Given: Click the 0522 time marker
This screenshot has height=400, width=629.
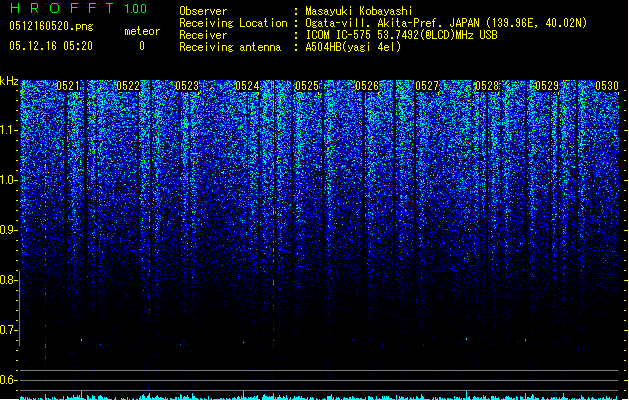Looking at the screenshot, I should (x=128, y=86).
